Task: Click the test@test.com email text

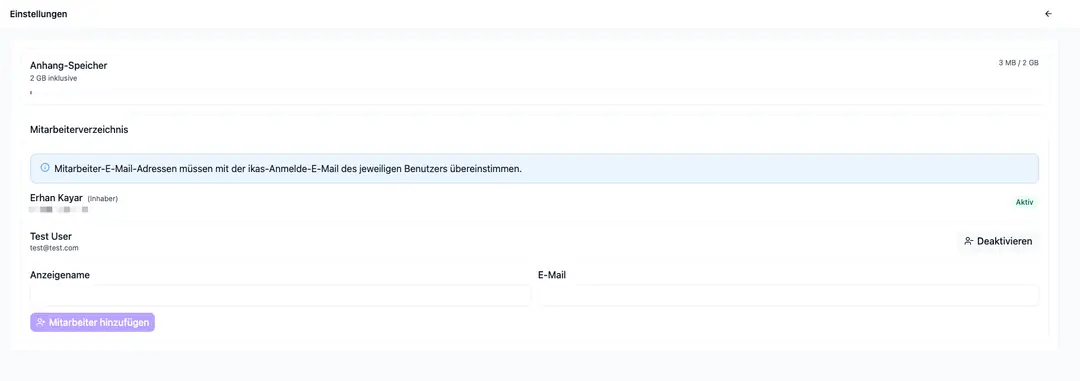Action: pos(54,248)
